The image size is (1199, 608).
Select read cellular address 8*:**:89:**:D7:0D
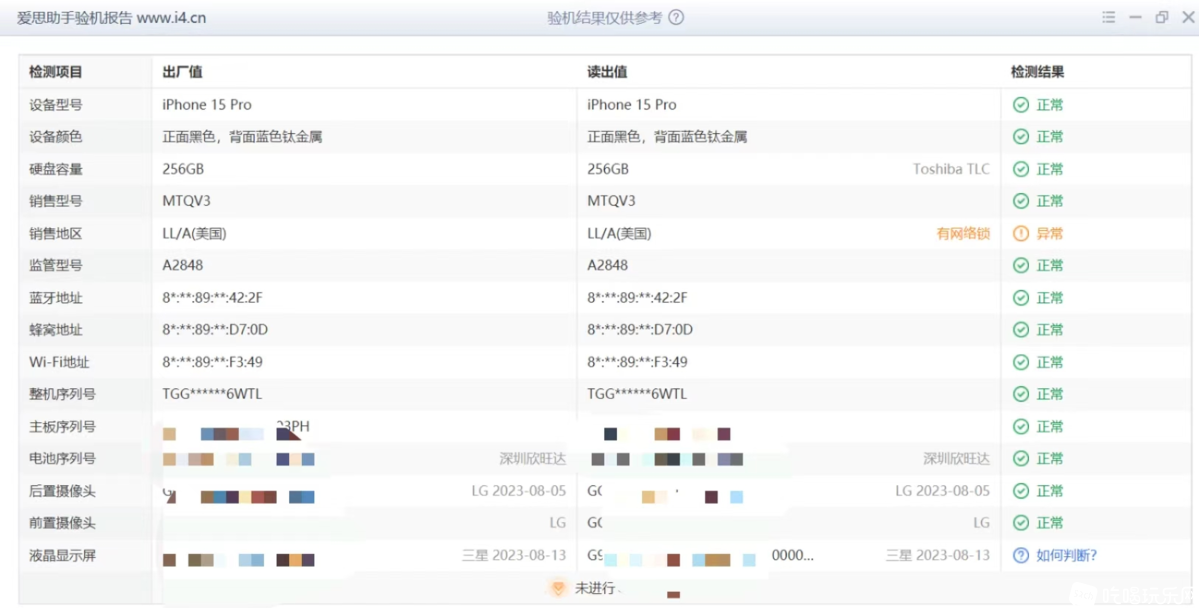640,330
